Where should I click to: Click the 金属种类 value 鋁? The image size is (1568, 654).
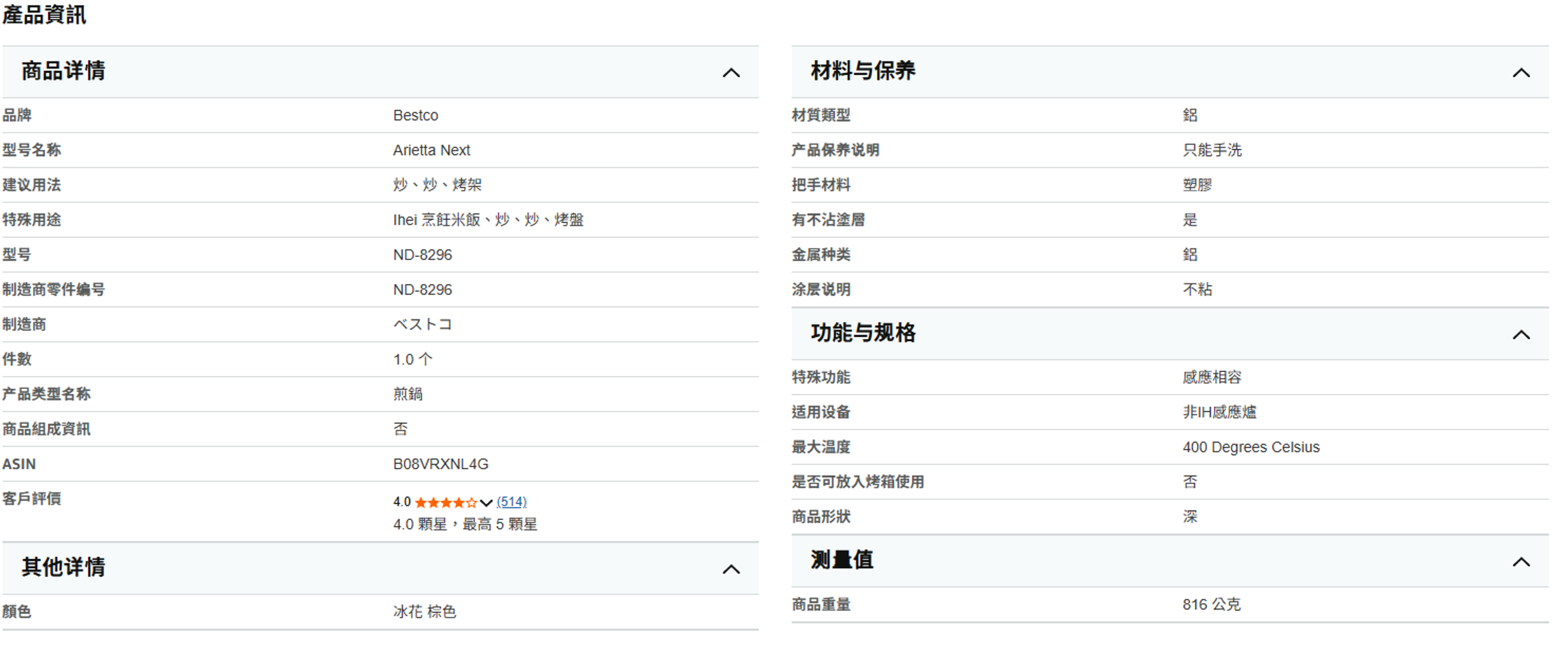click(x=1190, y=255)
